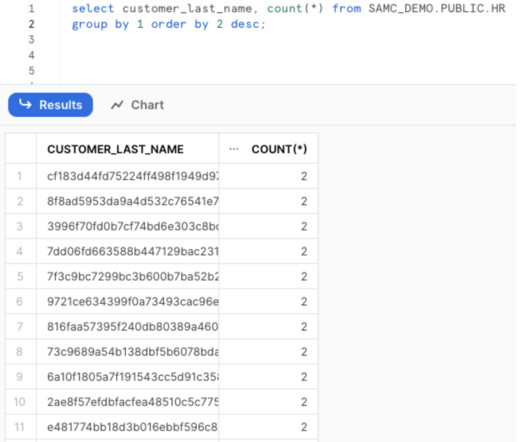The image size is (530, 442).
Task: Select result row number 8
Action: [20, 352]
